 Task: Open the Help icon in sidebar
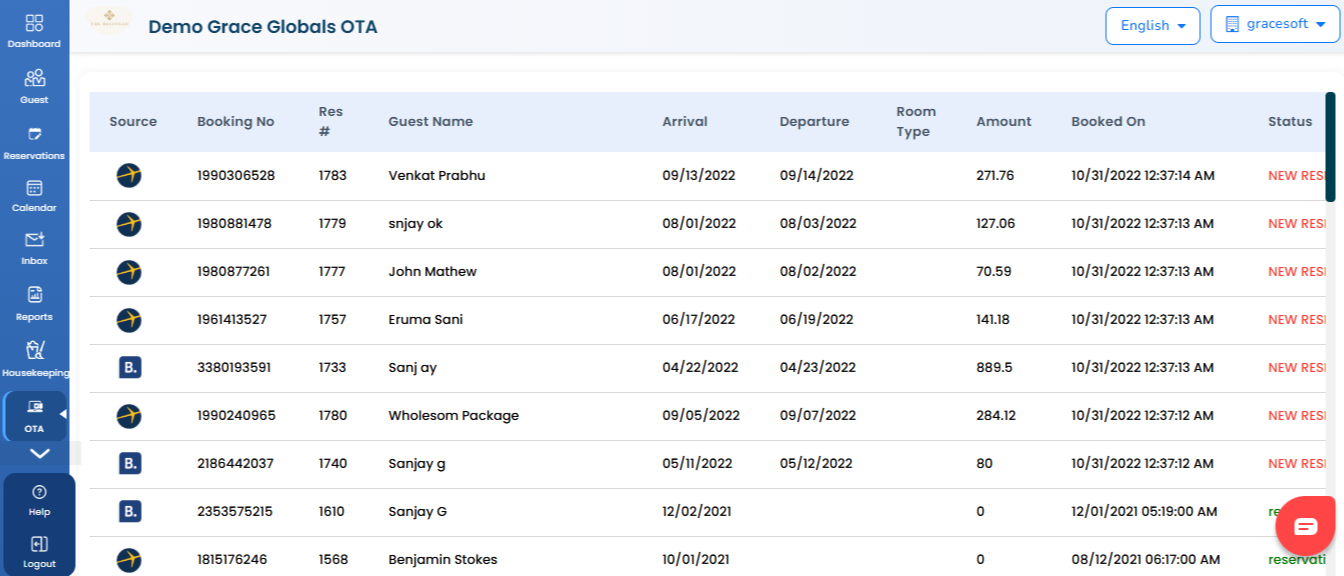tap(39, 492)
